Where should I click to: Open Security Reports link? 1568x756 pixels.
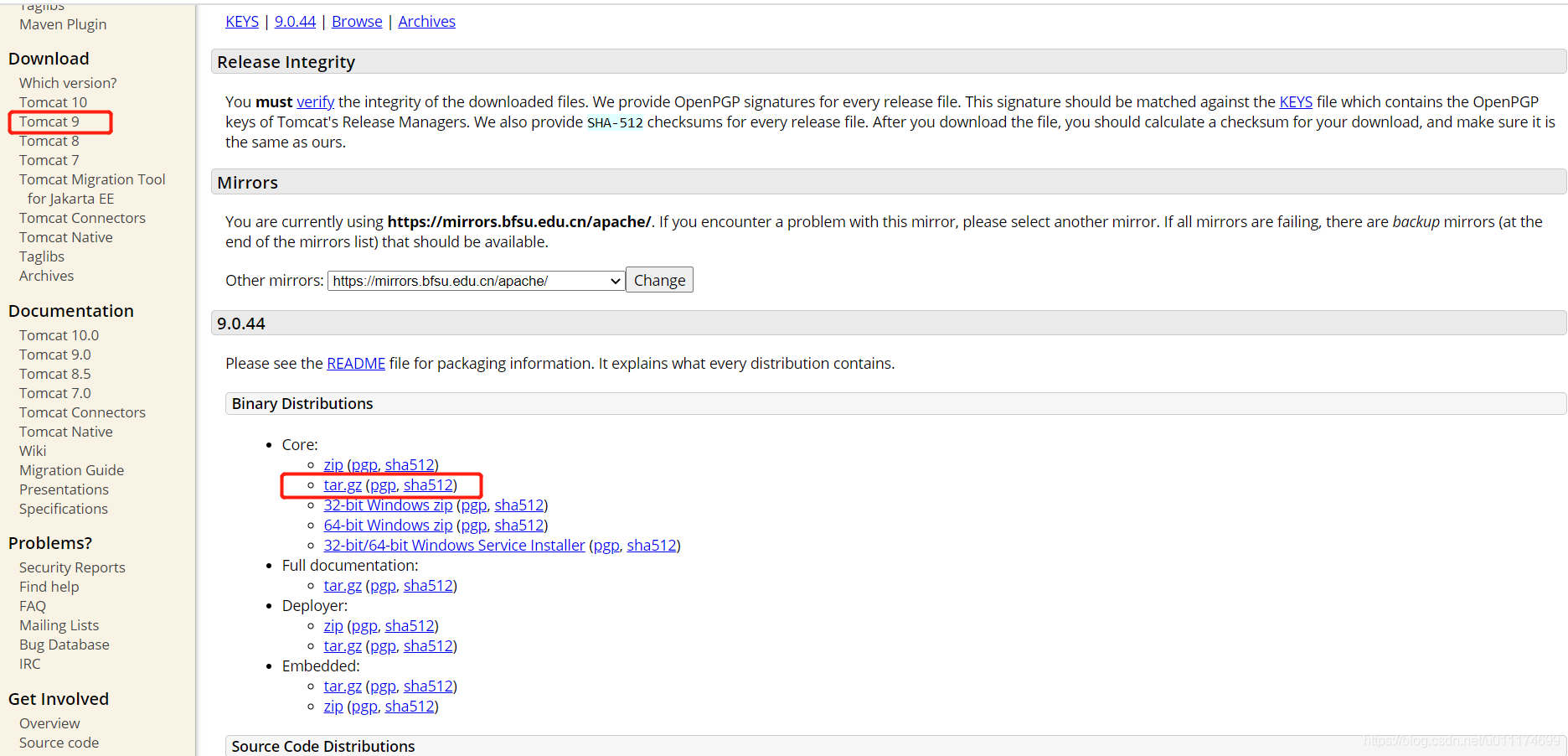(72, 567)
